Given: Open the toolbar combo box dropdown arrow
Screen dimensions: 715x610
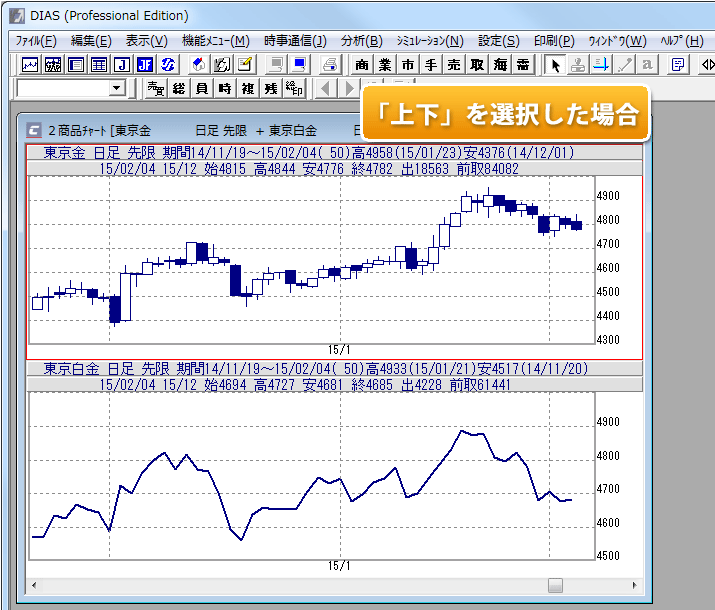Looking at the screenshot, I should point(116,89).
